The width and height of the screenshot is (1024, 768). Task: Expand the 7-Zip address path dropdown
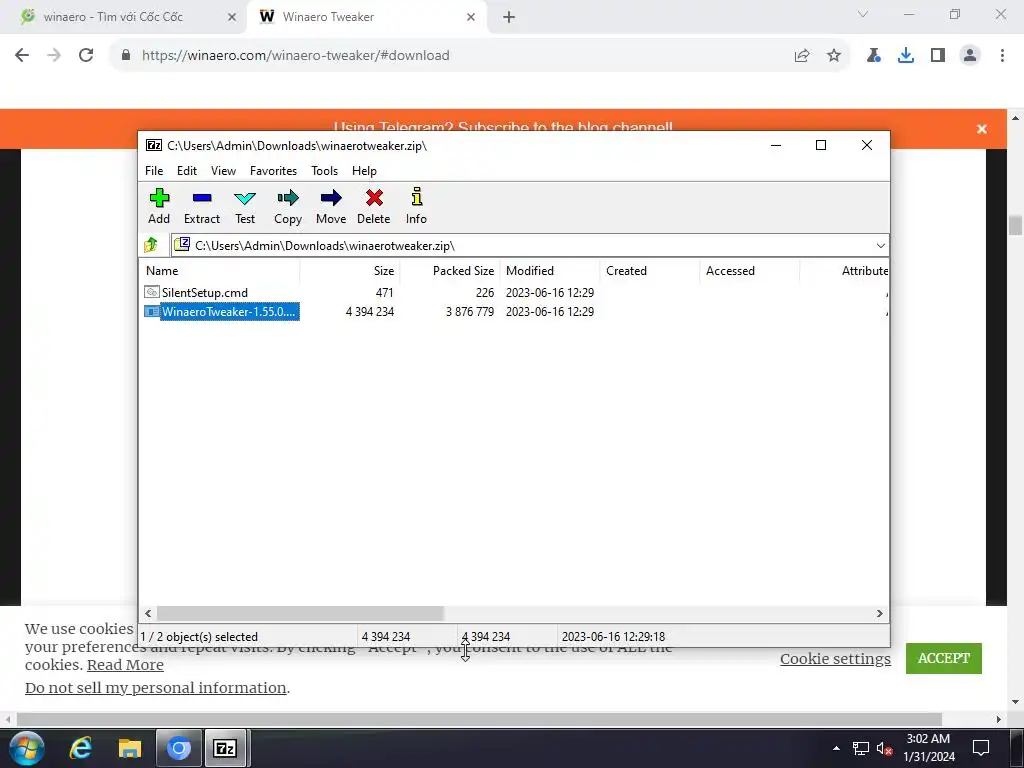[x=880, y=246]
